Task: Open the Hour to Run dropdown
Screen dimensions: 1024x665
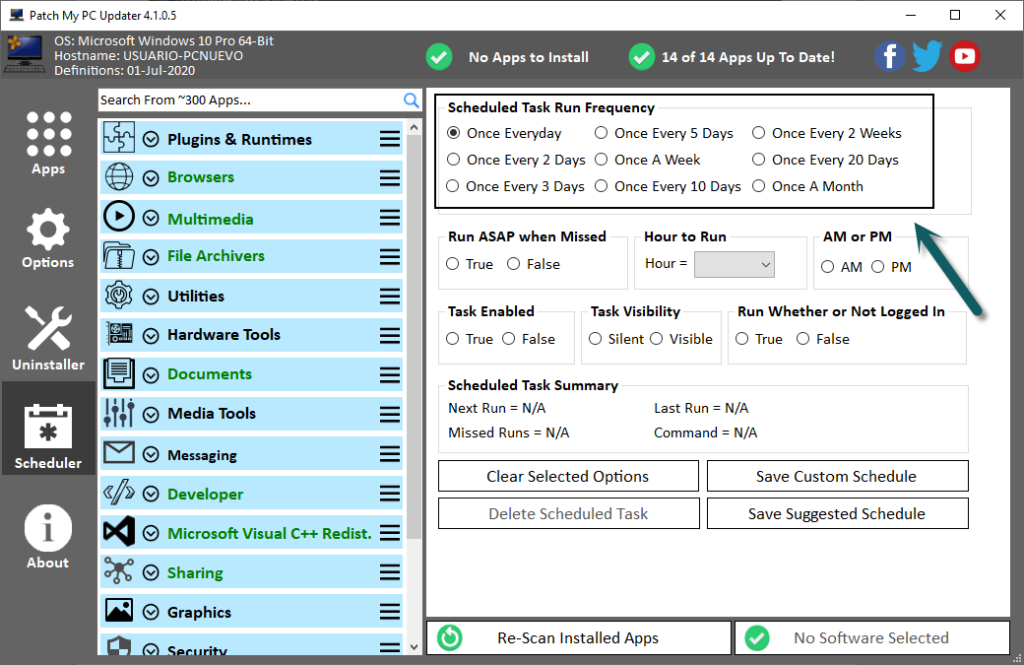Action: pos(734,265)
